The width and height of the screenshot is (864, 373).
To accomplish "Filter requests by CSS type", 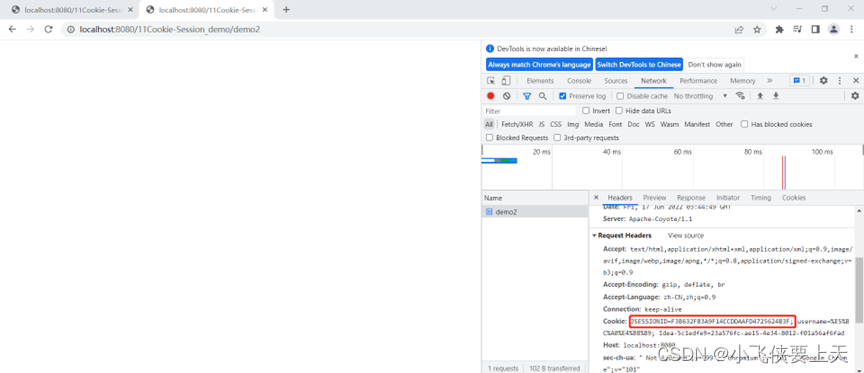I will [x=555, y=125].
